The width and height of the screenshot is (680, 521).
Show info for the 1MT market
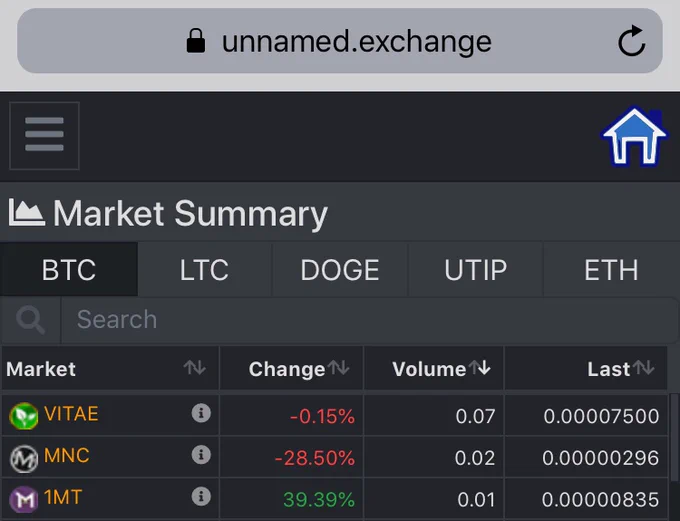tap(201, 496)
